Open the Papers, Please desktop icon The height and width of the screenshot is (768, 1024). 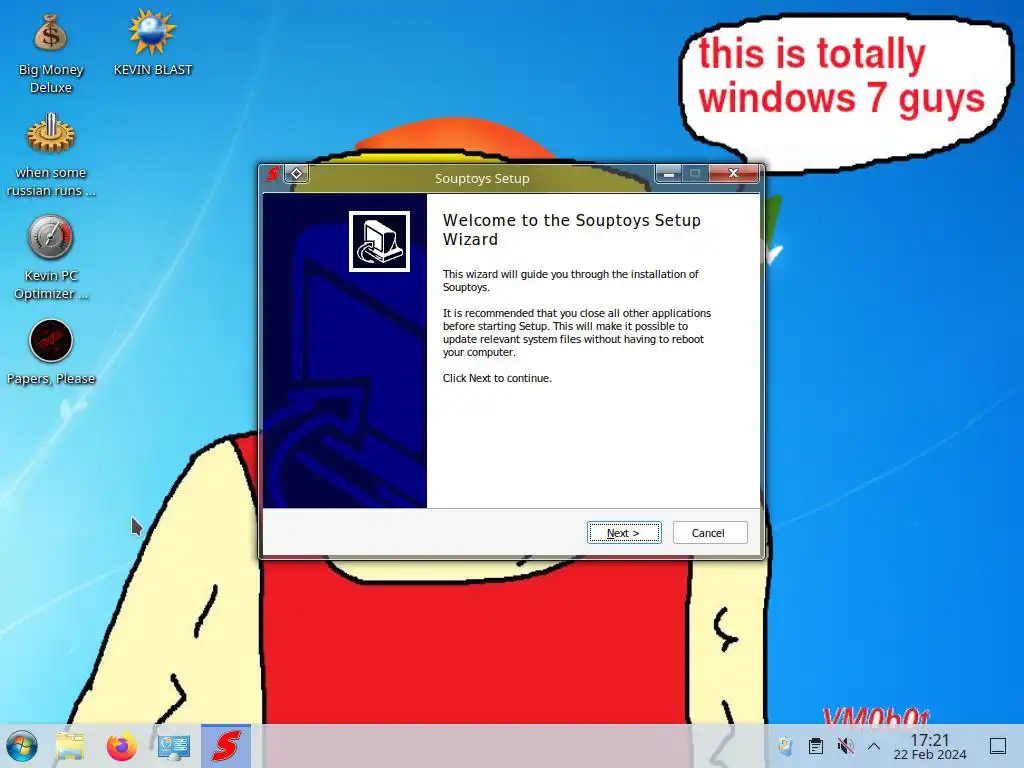click(51, 353)
